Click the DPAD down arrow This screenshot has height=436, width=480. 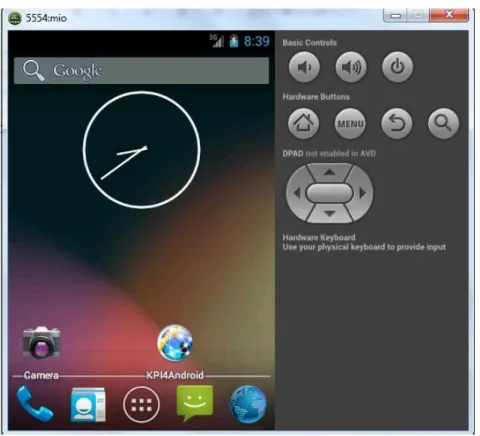click(x=330, y=214)
